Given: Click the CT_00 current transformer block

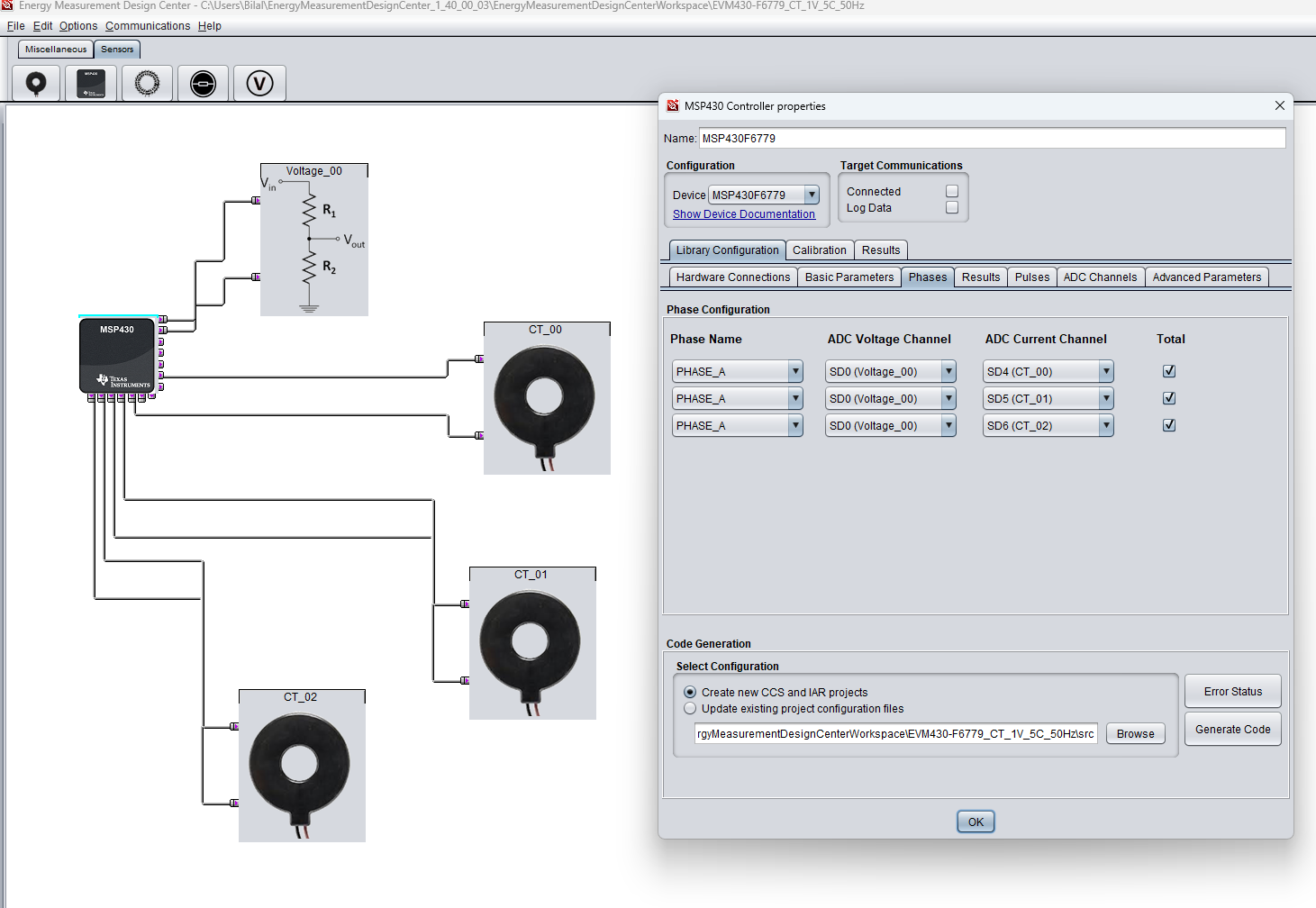Looking at the screenshot, I should coord(547,398).
